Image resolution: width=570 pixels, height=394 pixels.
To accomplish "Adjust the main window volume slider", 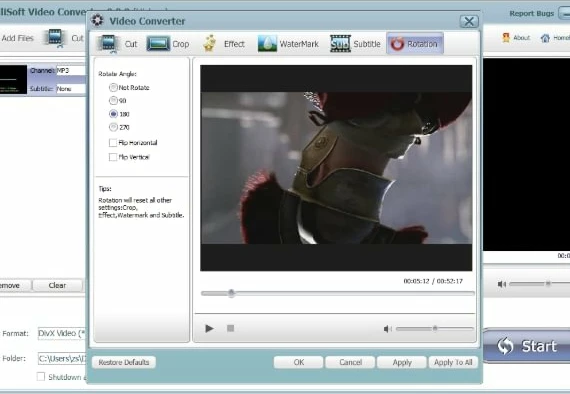I will [x=547, y=283].
